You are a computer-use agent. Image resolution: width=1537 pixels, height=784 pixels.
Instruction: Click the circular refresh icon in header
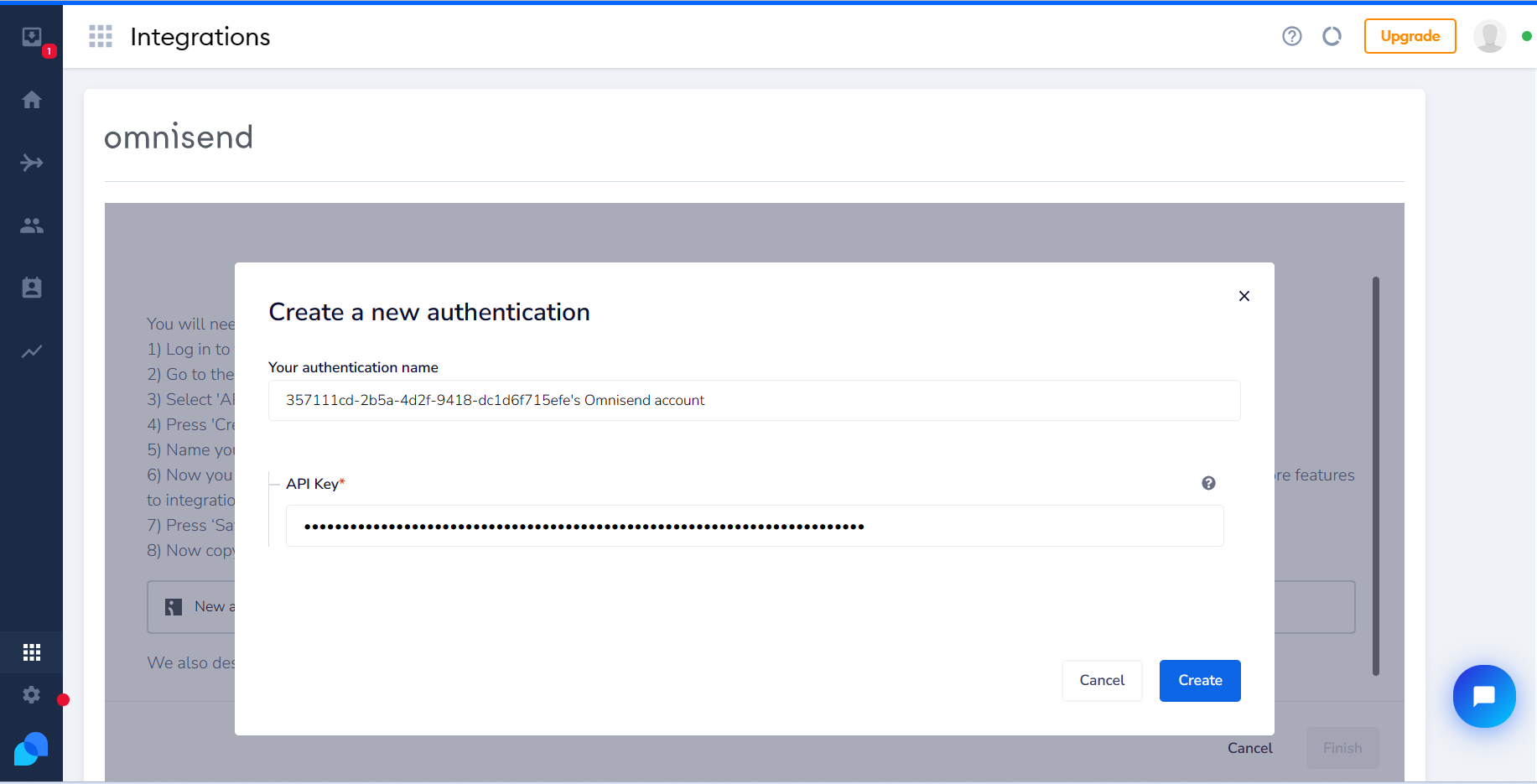pyautogui.click(x=1332, y=36)
